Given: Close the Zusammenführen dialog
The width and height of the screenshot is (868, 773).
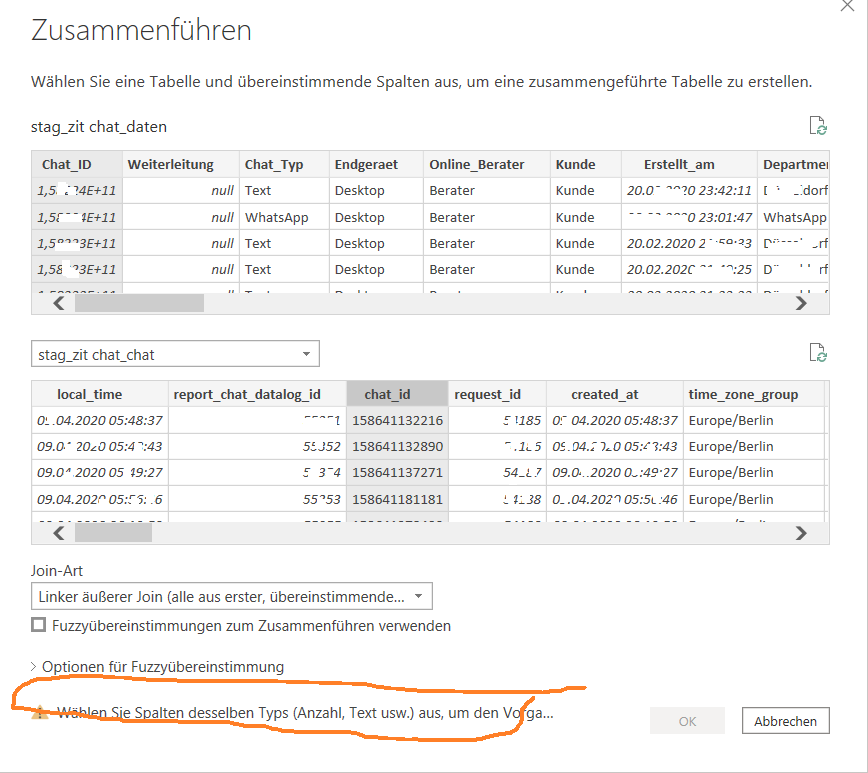Looking at the screenshot, I should [847, 6].
